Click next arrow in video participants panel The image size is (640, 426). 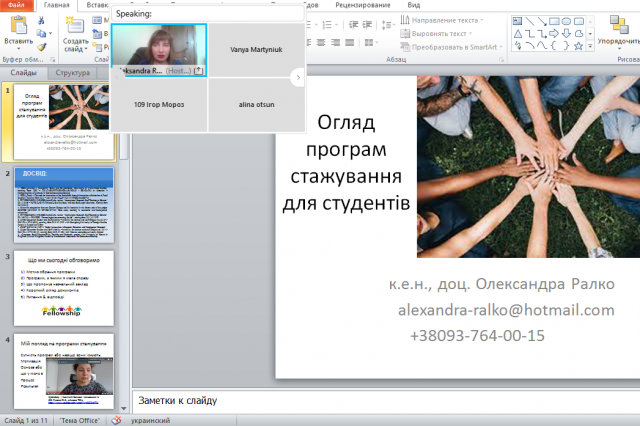click(297, 77)
